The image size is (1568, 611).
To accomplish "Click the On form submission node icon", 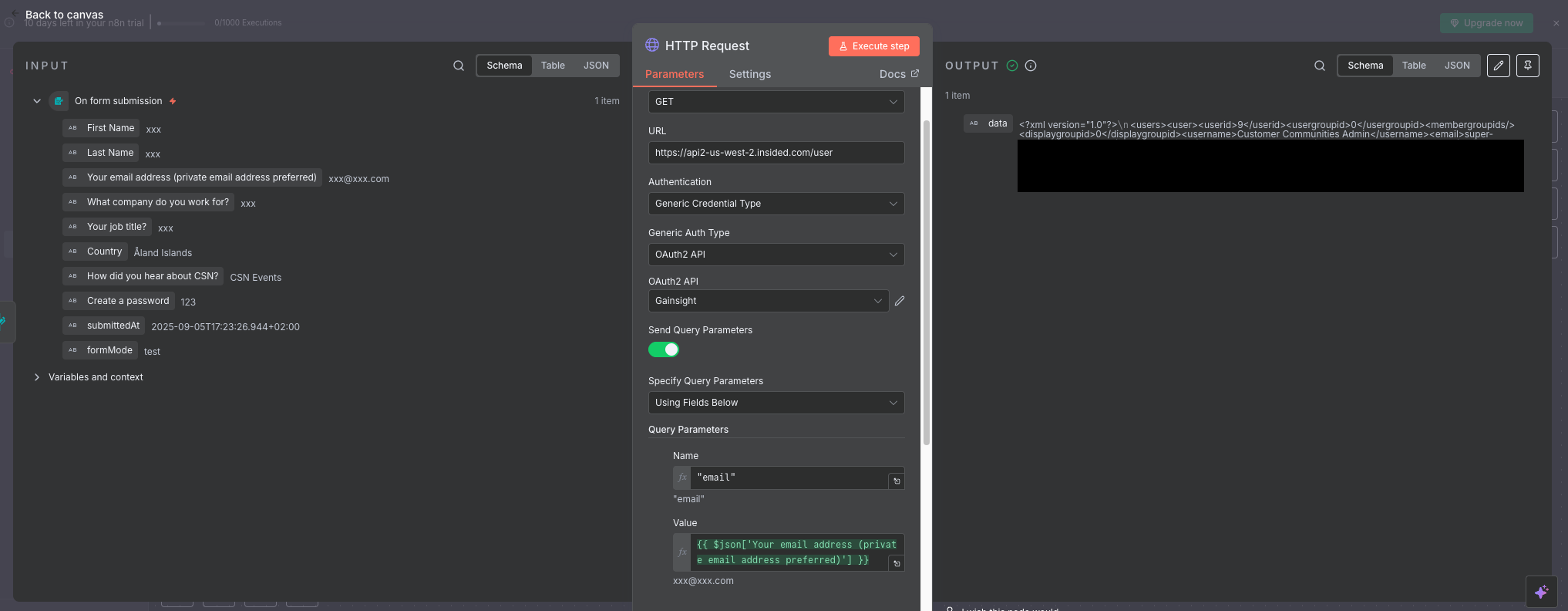I will click(x=59, y=101).
